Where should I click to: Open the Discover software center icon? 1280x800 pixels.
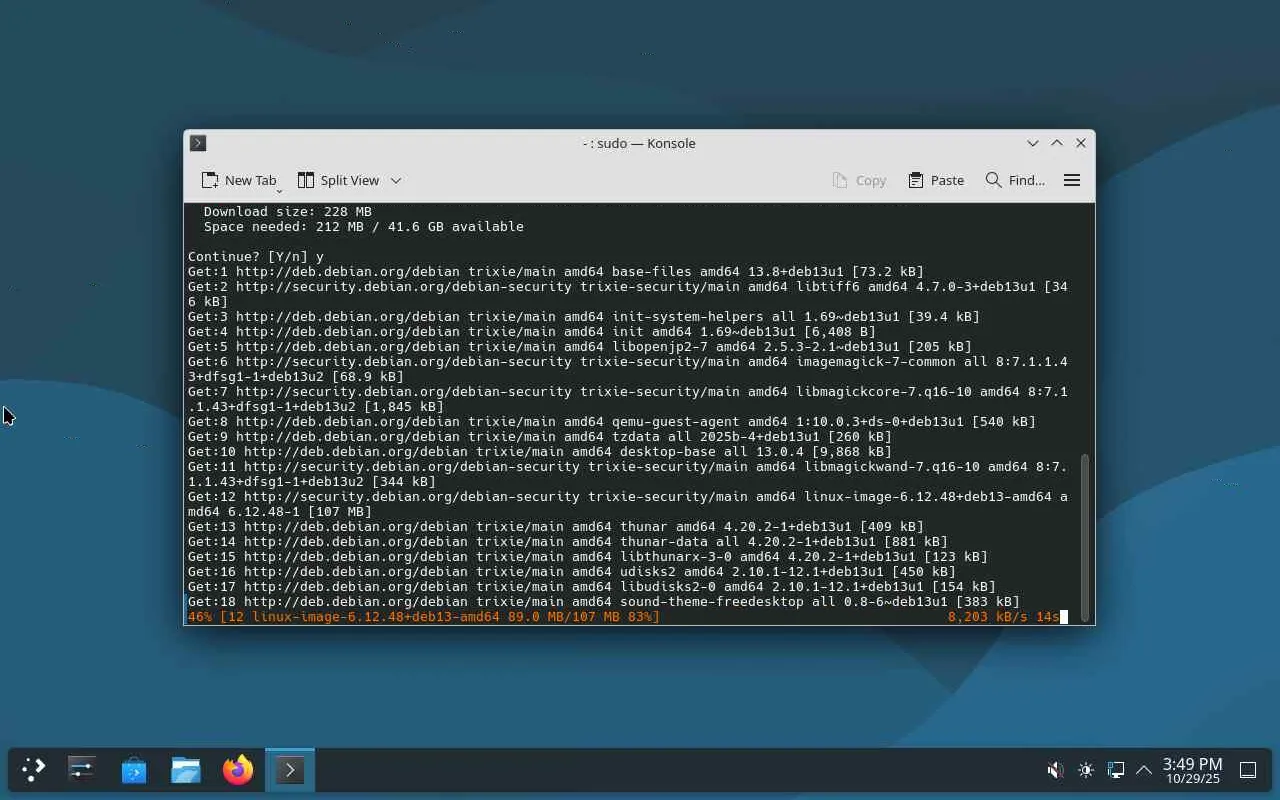coord(134,770)
